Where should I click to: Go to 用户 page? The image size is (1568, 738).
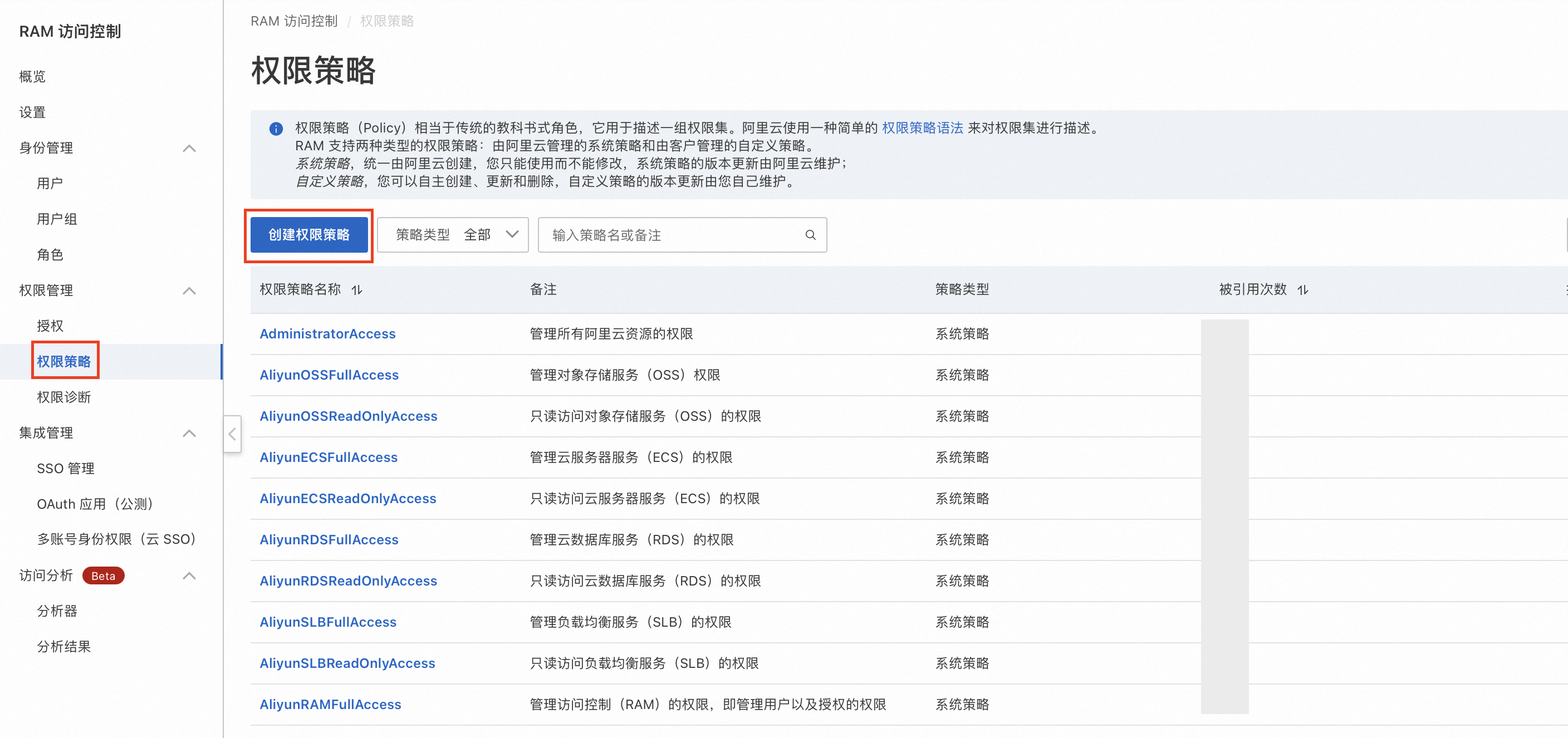coord(50,183)
